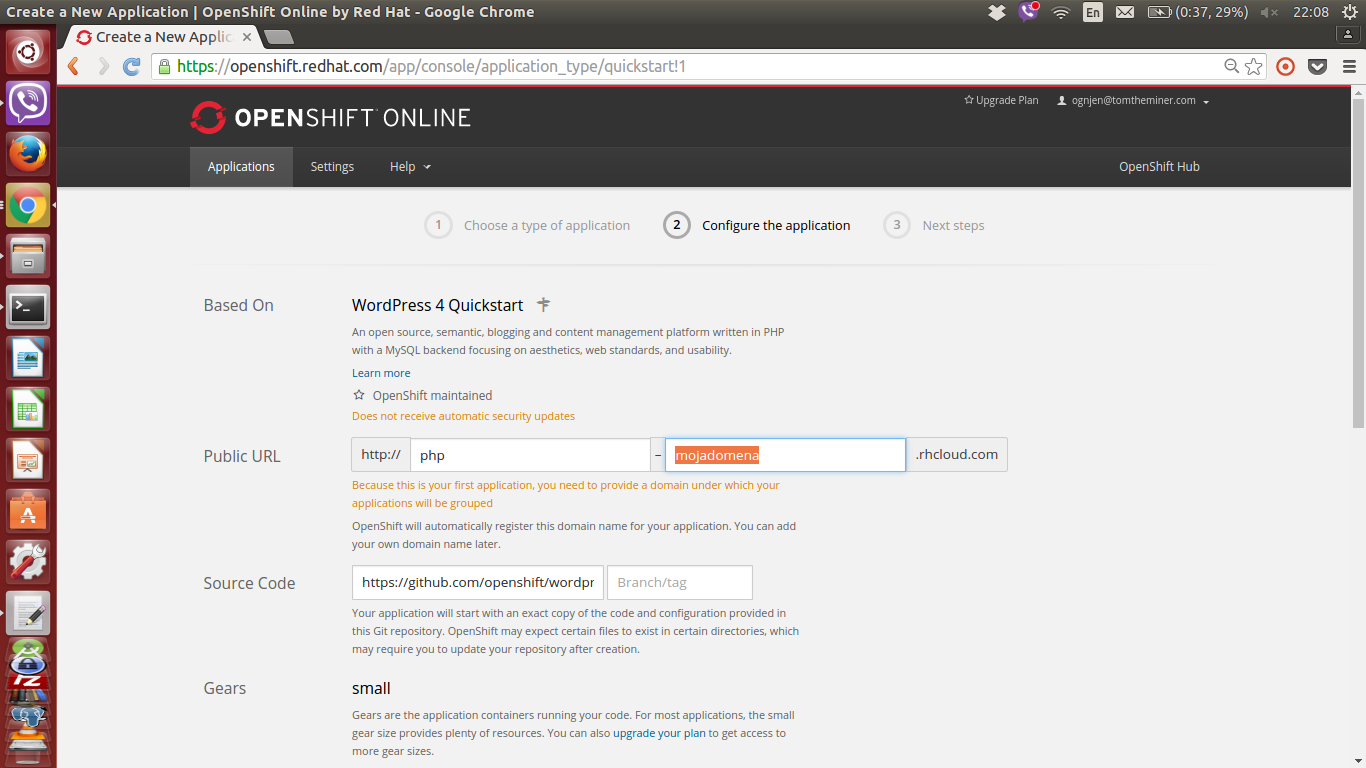Viewport: 1366px width, 768px height.
Task: Switch to the Applications tab
Action: click(241, 167)
